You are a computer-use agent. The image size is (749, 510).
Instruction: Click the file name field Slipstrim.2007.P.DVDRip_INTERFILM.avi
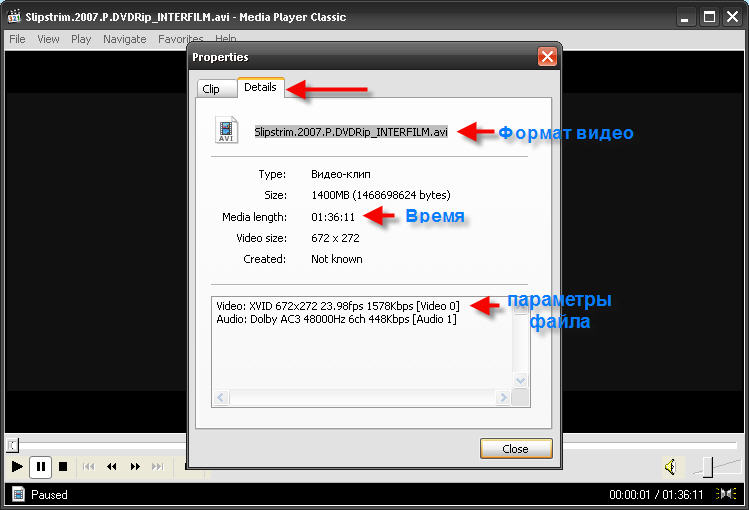351,132
